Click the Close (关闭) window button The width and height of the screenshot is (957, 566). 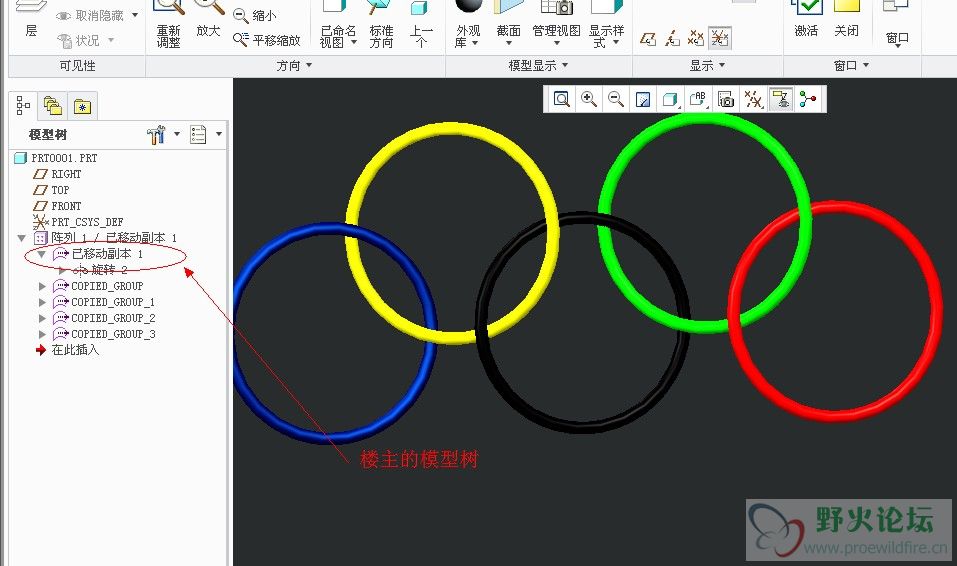pyautogui.click(x=847, y=20)
